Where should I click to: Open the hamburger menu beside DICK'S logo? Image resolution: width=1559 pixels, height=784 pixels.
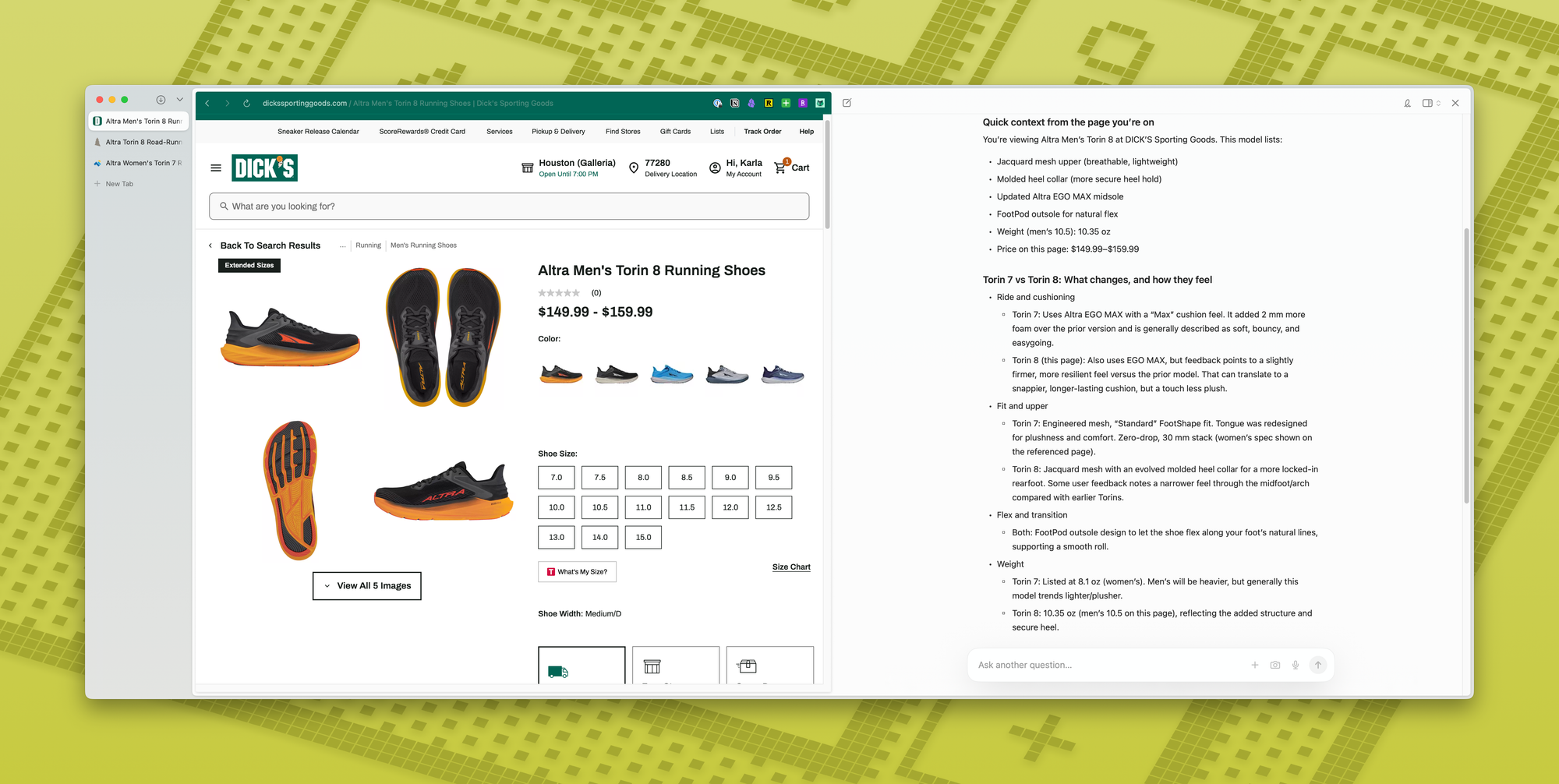coord(216,168)
